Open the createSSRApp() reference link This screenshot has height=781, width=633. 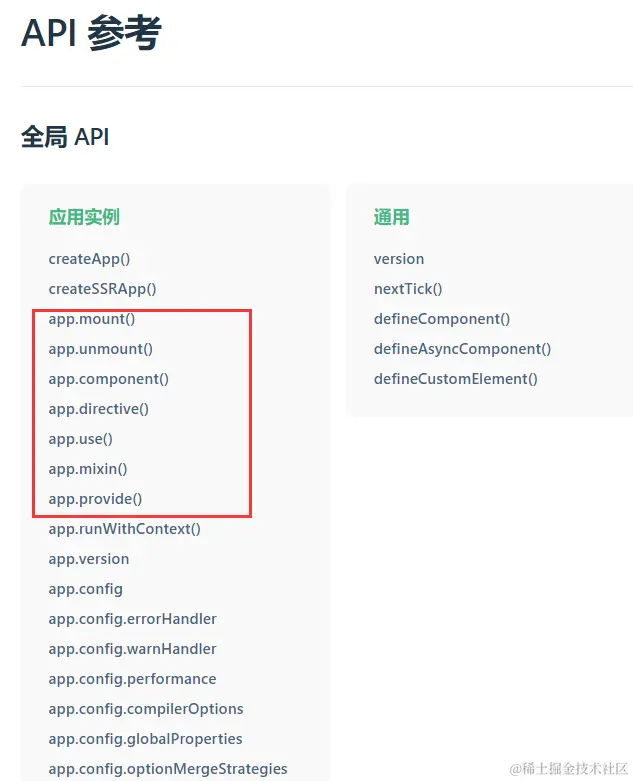pos(102,289)
